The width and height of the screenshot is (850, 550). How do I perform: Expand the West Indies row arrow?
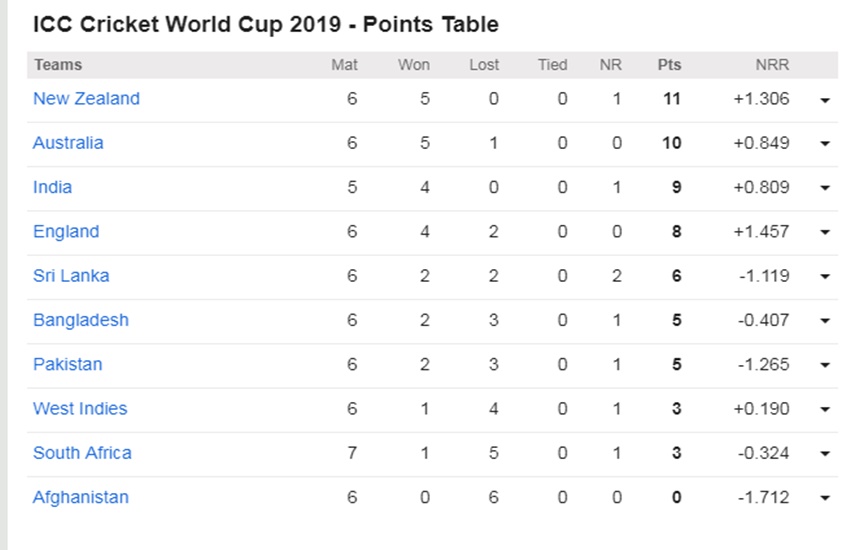[825, 410]
